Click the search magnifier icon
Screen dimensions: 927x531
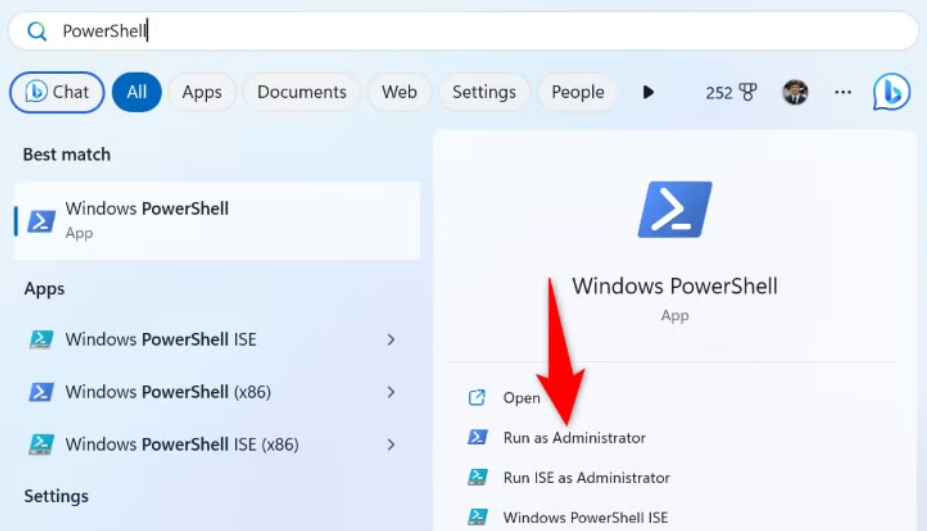(x=37, y=31)
